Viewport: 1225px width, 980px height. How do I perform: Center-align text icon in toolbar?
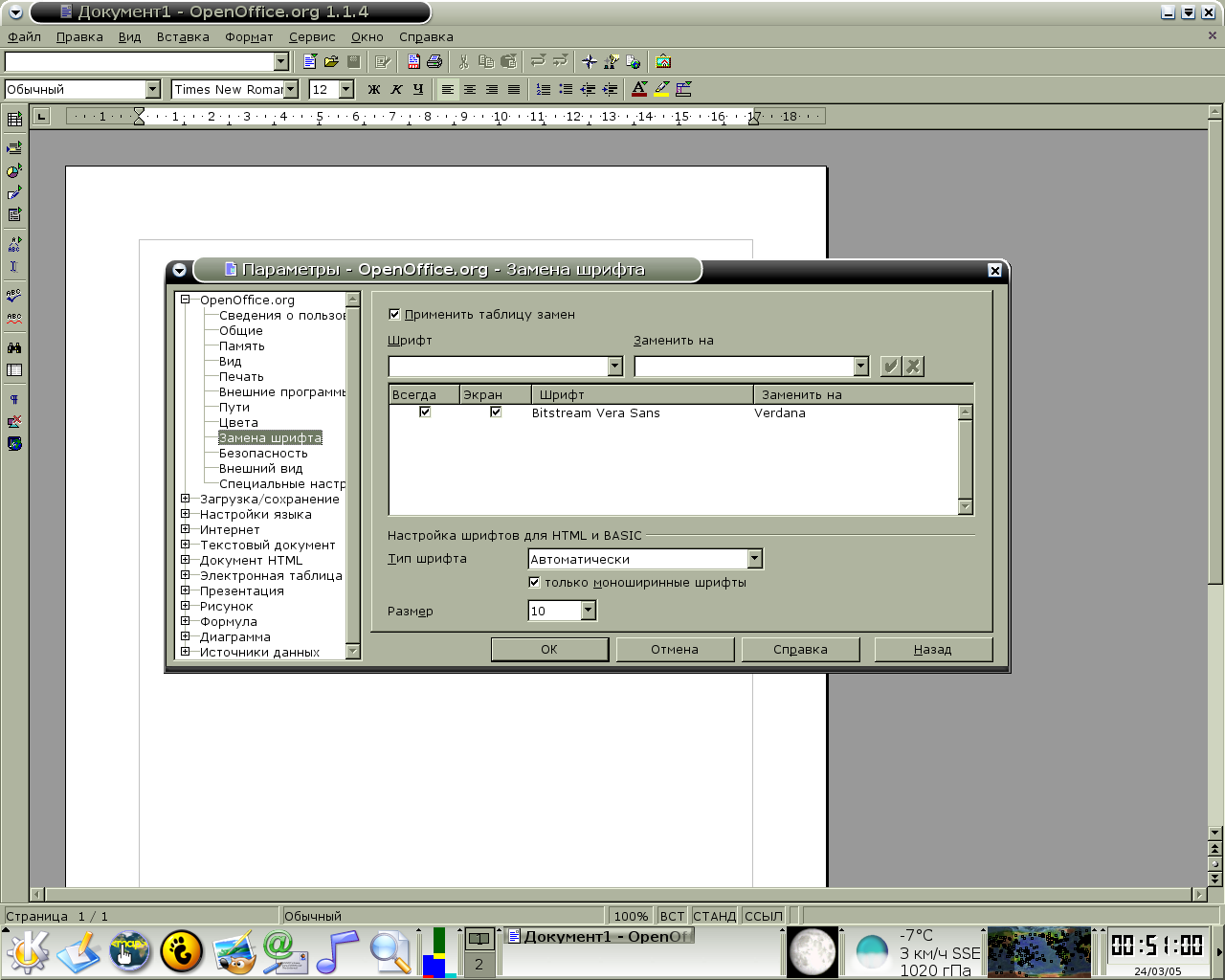point(470,89)
